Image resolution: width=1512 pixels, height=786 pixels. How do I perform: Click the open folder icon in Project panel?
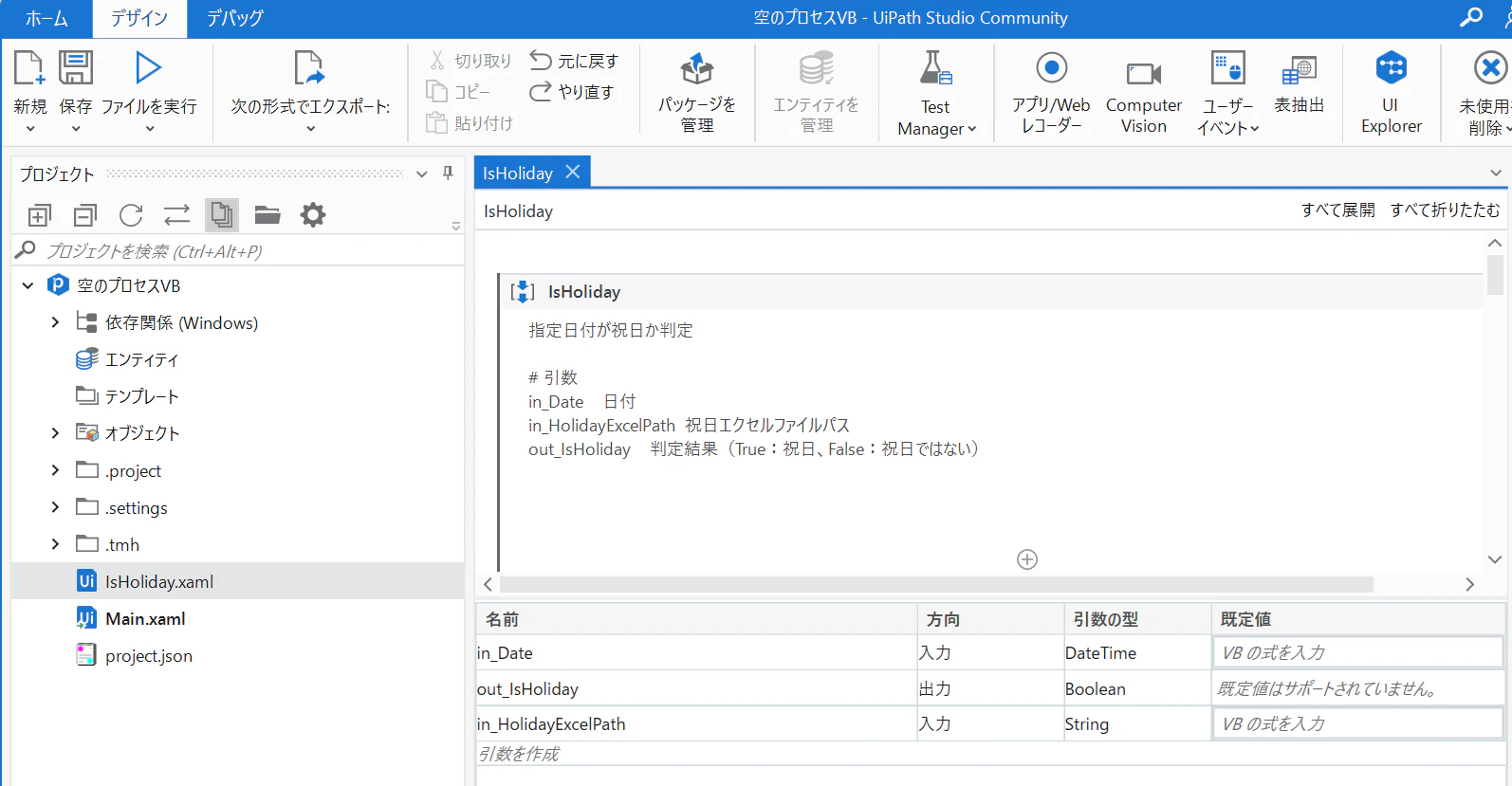point(267,215)
